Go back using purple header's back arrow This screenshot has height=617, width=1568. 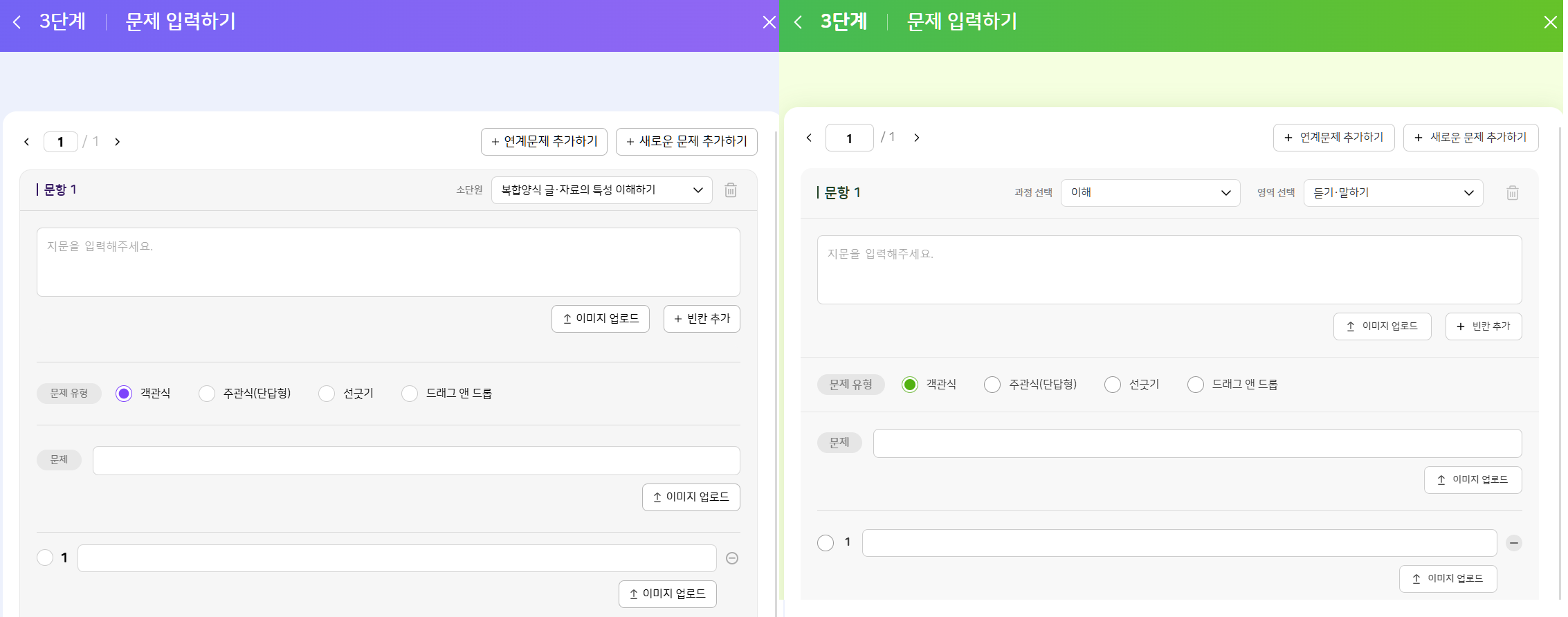pos(17,22)
